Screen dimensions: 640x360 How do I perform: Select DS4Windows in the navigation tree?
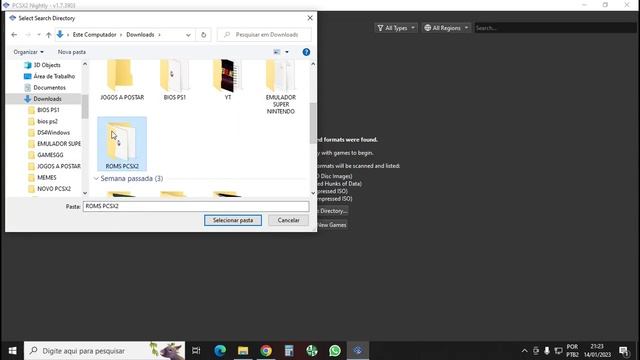49,133
